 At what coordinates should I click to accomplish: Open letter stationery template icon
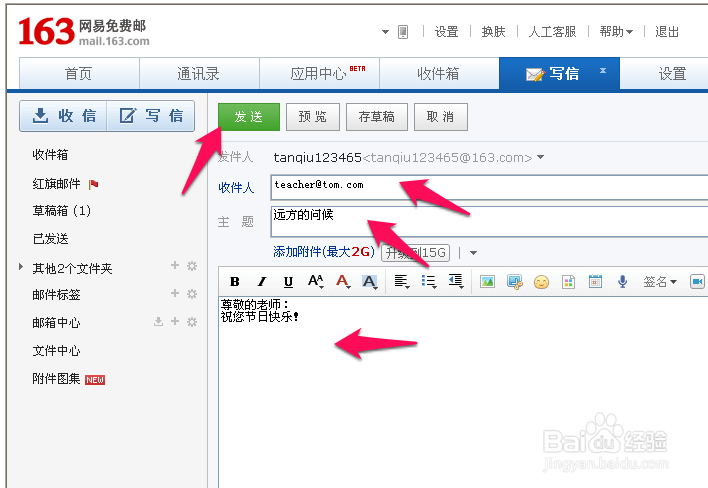tap(568, 282)
